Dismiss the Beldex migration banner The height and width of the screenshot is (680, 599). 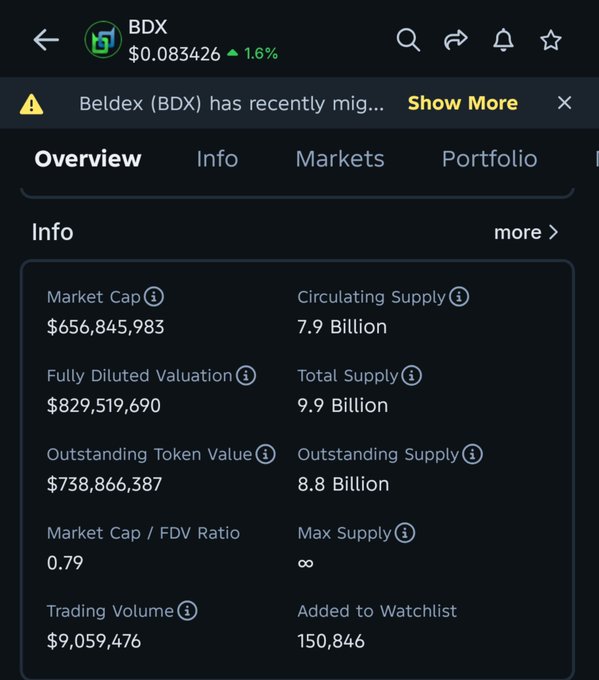click(x=564, y=103)
